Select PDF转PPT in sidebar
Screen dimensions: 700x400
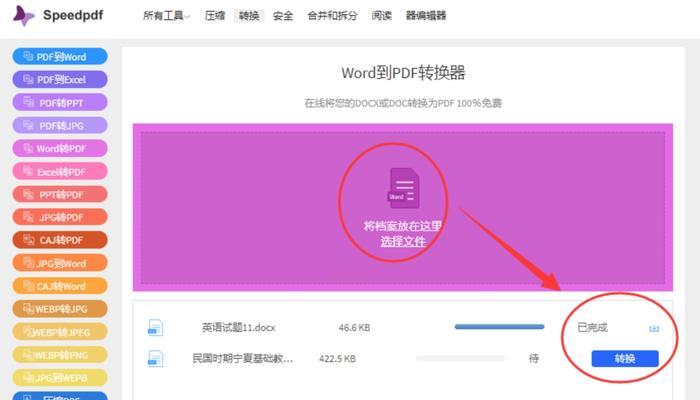(x=60, y=103)
